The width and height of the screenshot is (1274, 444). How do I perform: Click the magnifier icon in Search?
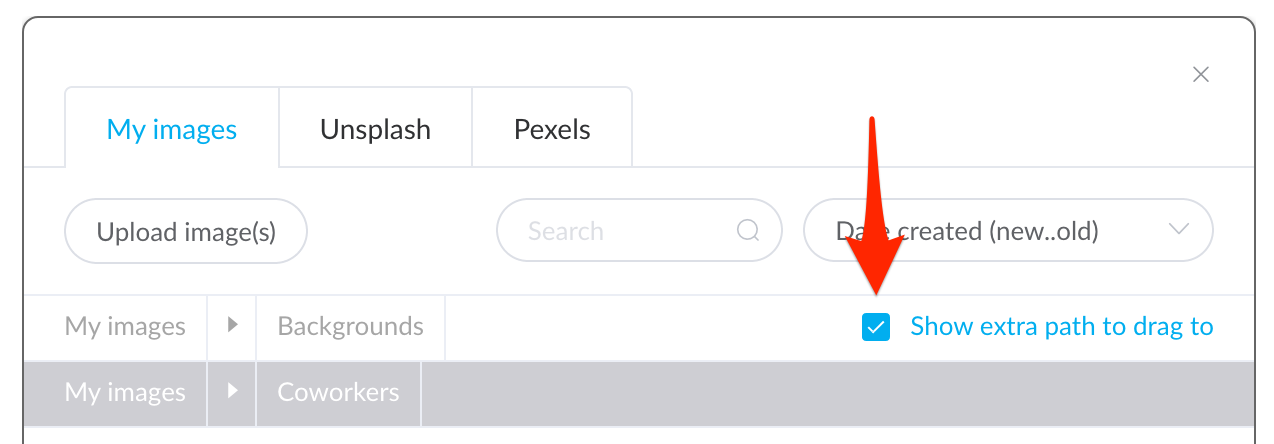click(748, 231)
